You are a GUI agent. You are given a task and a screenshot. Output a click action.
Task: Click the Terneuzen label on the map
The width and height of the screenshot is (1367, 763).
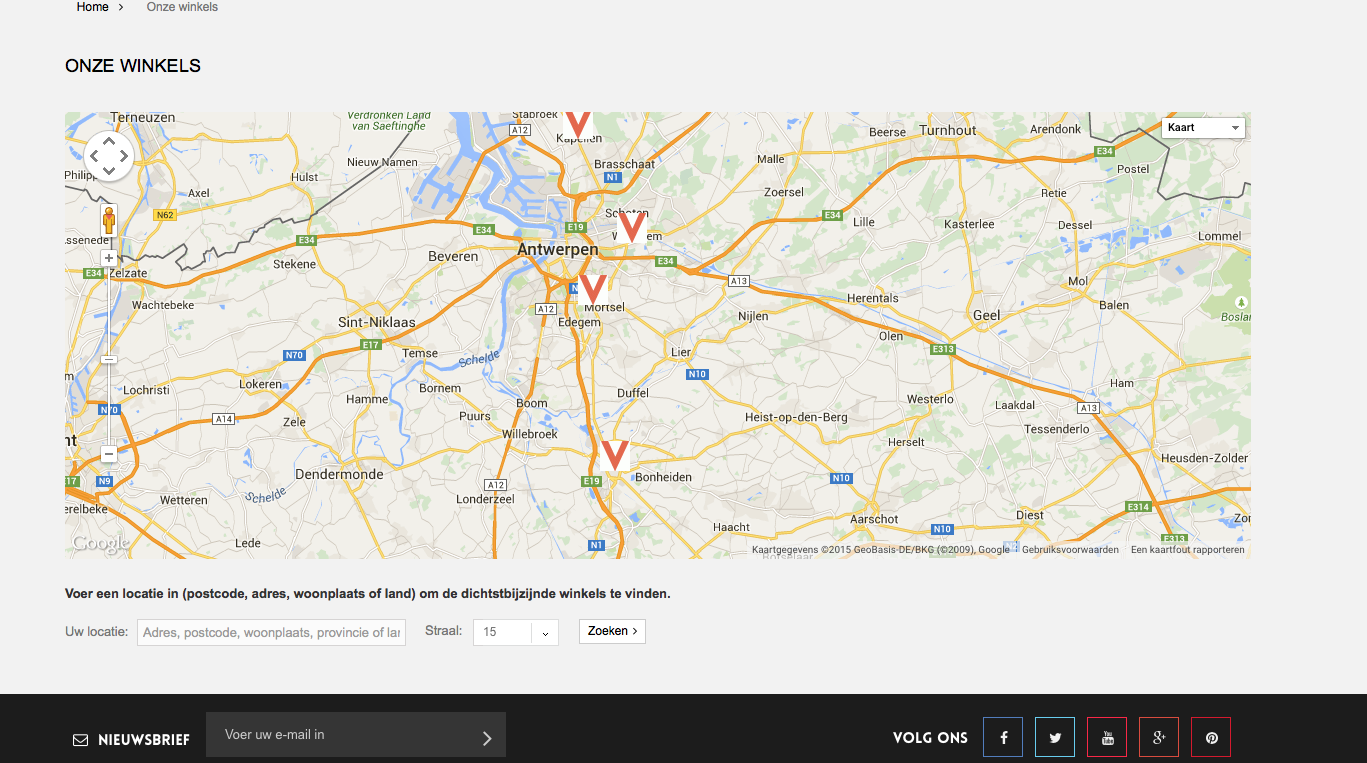[143, 118]
